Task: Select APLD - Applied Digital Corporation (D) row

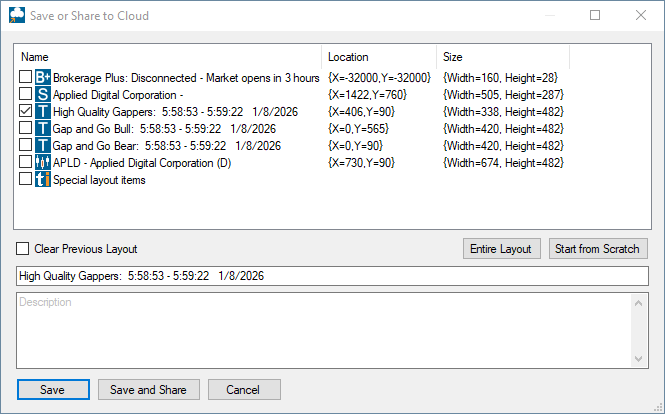Action: [142, 163]
